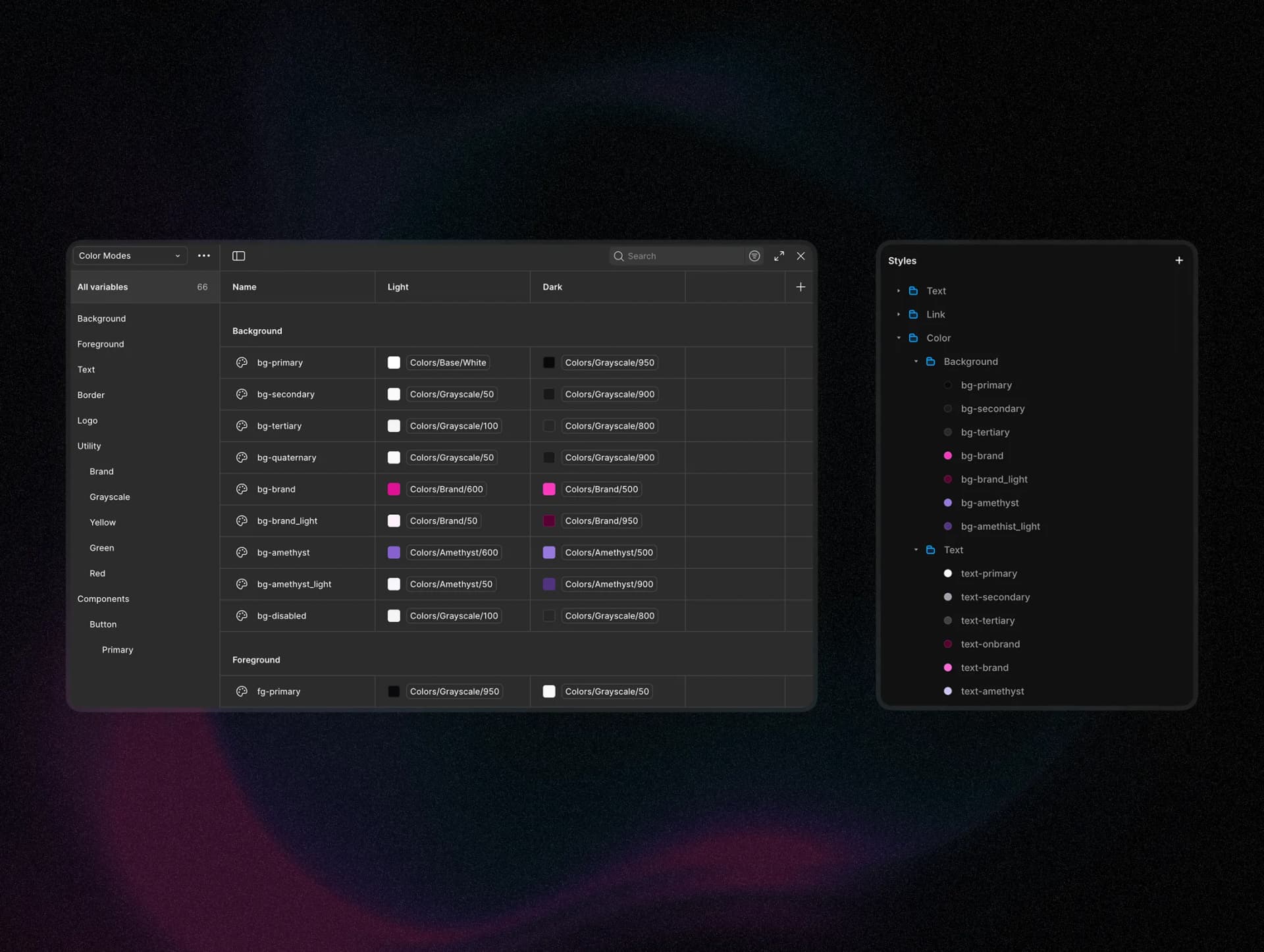The width and height of the screenshot is (1264, 952).
Task: Click the plus icon in the Styles panel header
Action: click(1178, 260)
